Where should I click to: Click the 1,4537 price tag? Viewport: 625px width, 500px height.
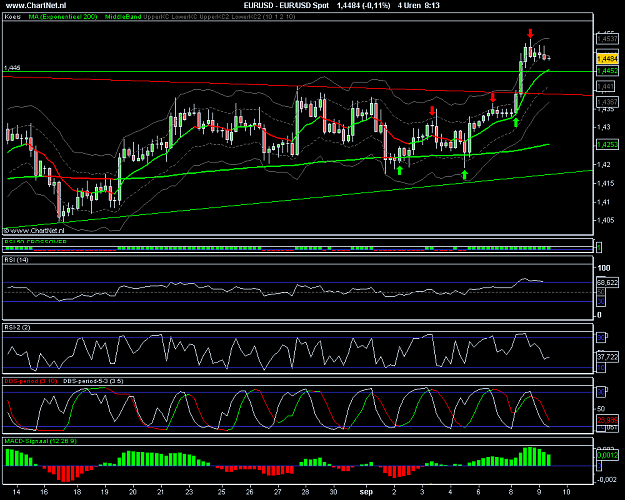pos(607,39)
